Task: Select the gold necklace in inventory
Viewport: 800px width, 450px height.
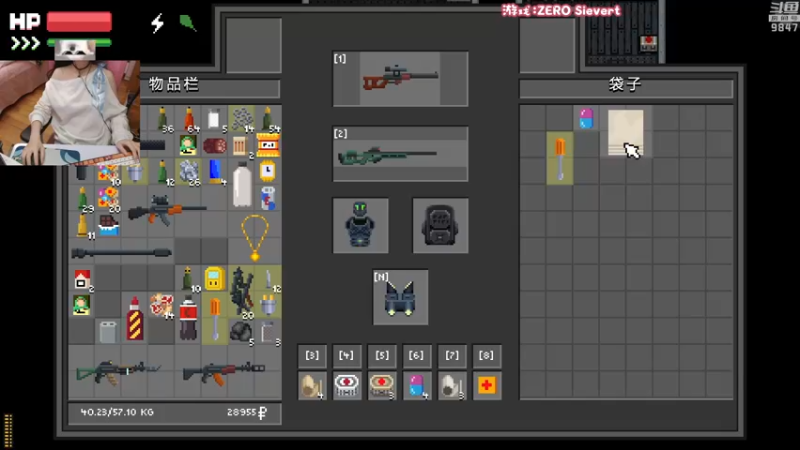Action: tap(255, 238)
